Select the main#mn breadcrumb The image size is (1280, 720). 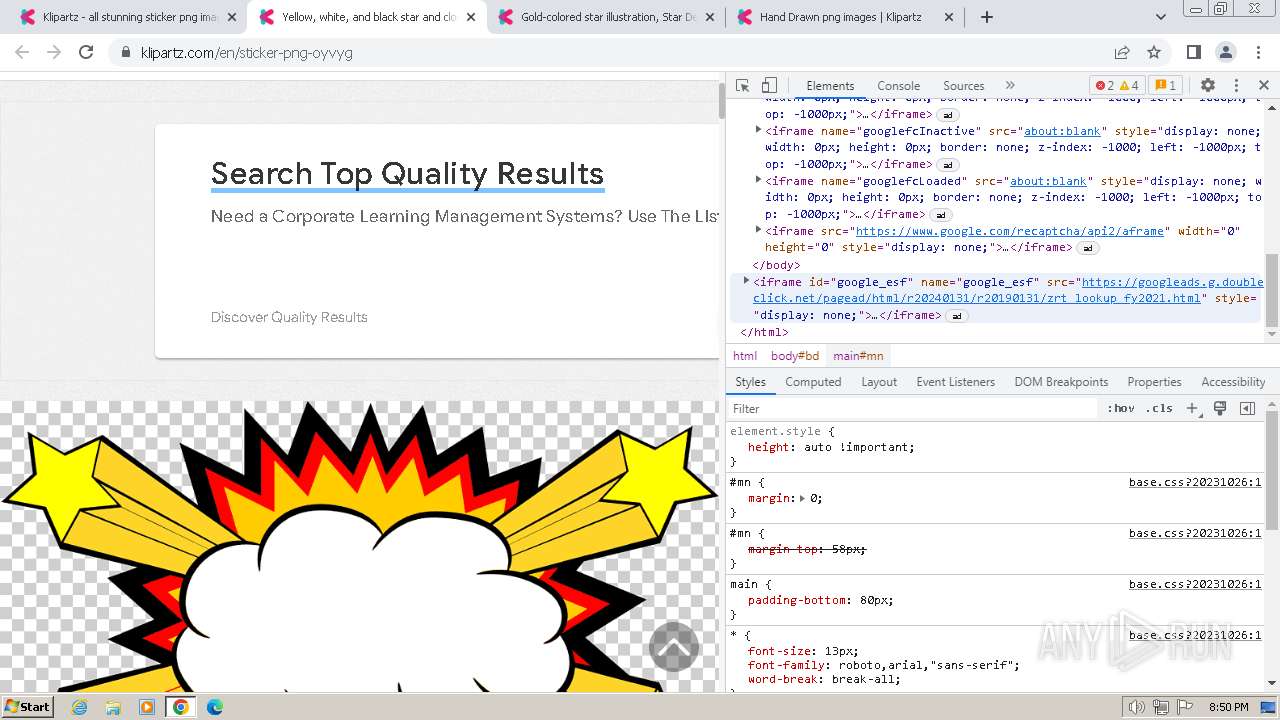point(858,355)
